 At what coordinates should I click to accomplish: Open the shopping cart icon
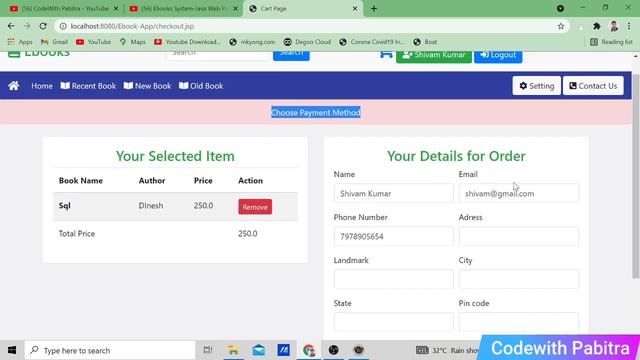[x=386, y=55]
